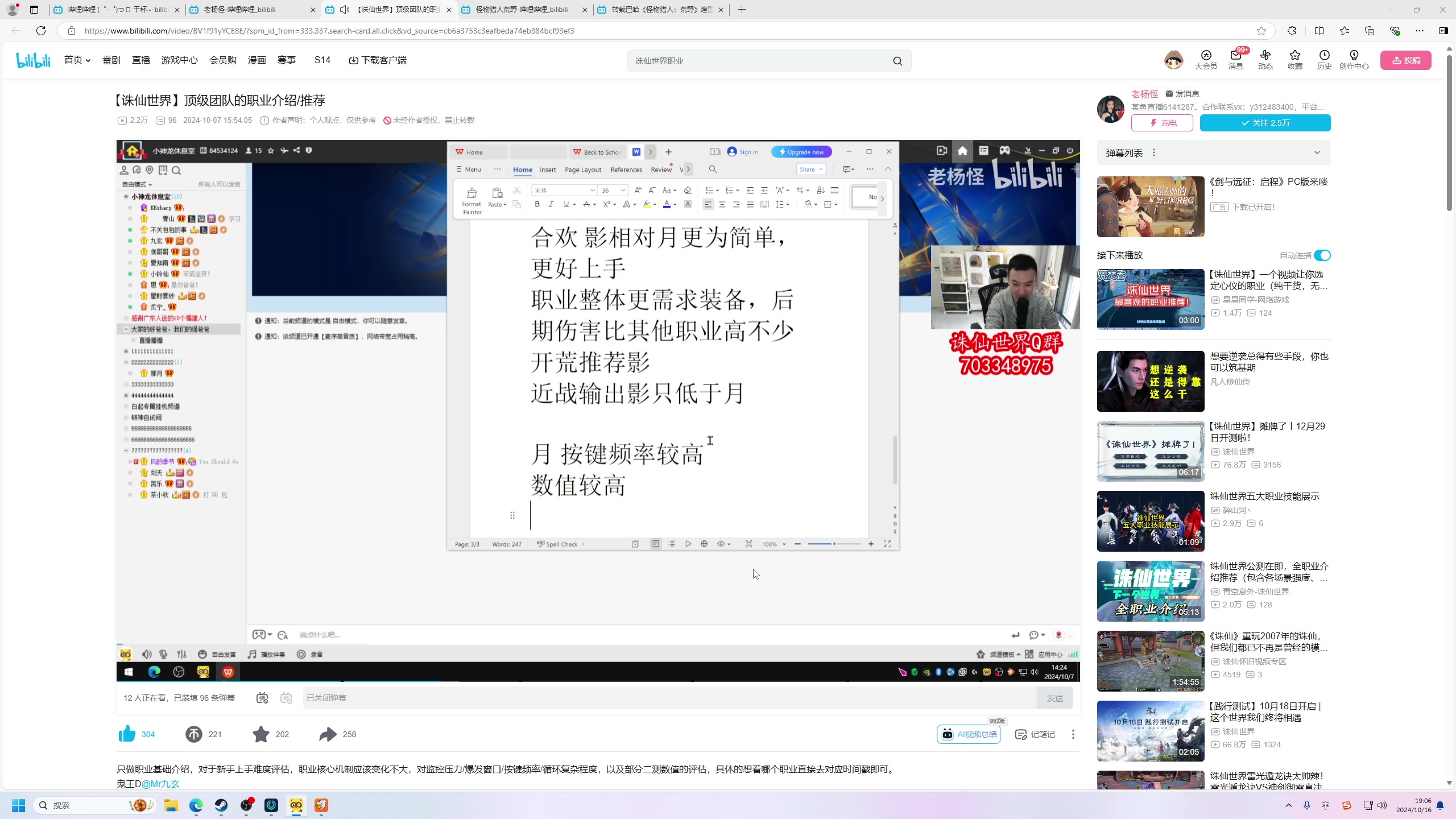Open 消息 messages icon

coord(1235,60)
